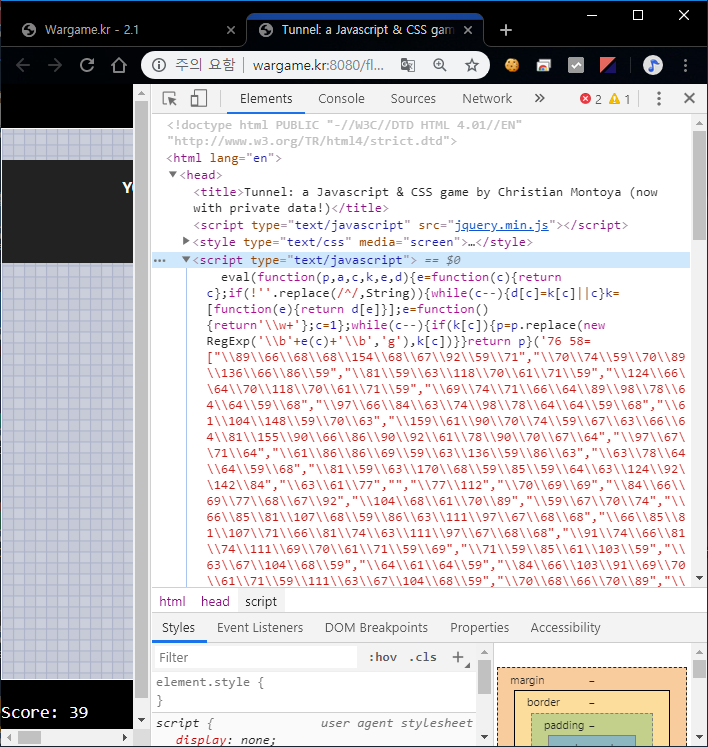
Task: Switch to the Wargame.kr - 2.1 tab
Action: [123, 30]
